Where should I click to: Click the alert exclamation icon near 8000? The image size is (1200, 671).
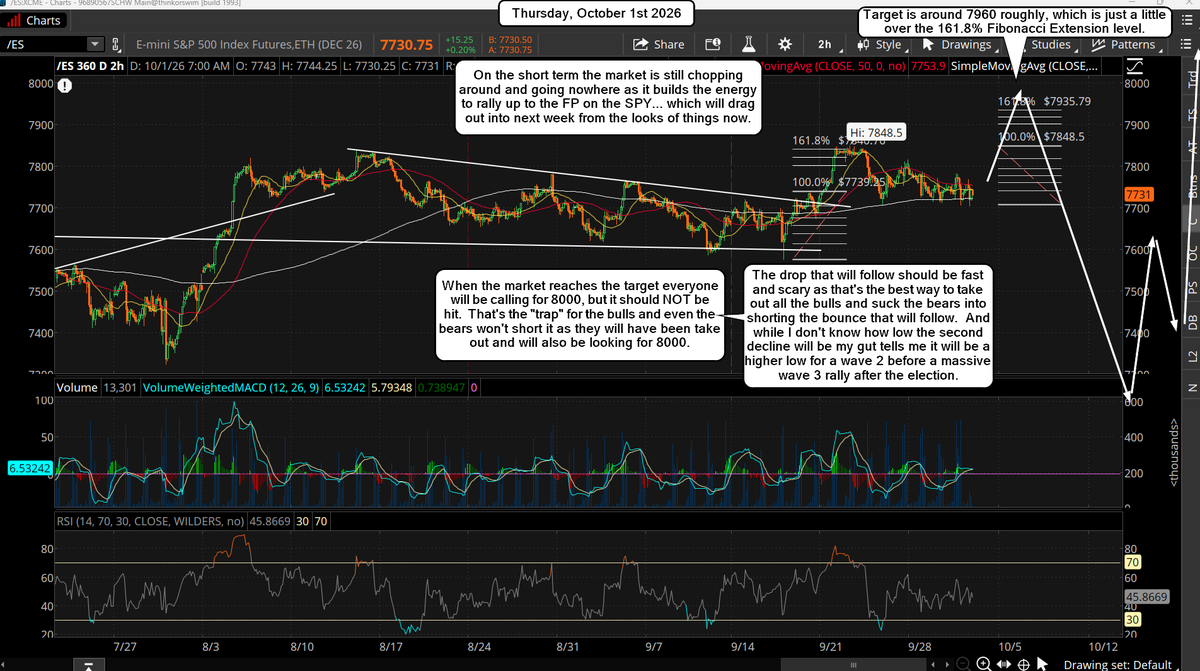pos(63,87)
